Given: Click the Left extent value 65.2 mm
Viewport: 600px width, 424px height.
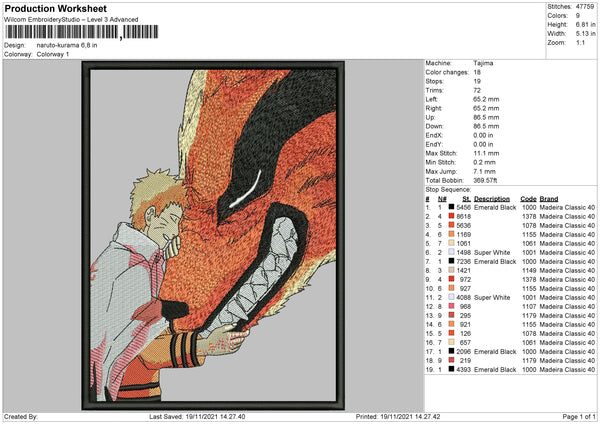Looking at the screenshot, I should (x=486, y=99).
